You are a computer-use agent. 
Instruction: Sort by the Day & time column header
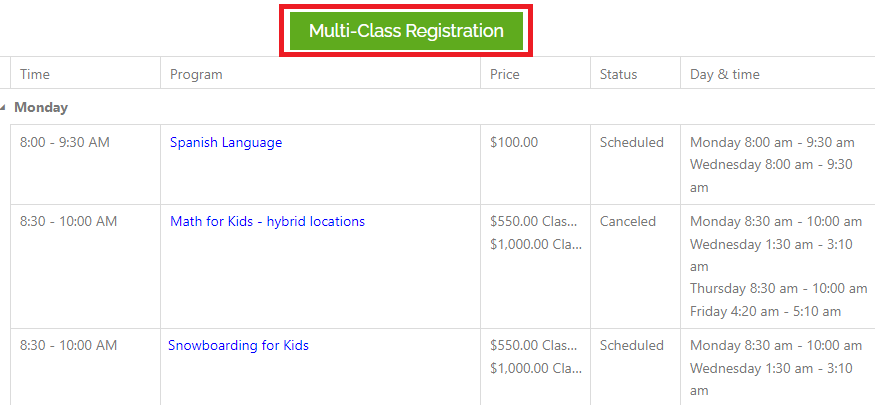coord(724,74)
